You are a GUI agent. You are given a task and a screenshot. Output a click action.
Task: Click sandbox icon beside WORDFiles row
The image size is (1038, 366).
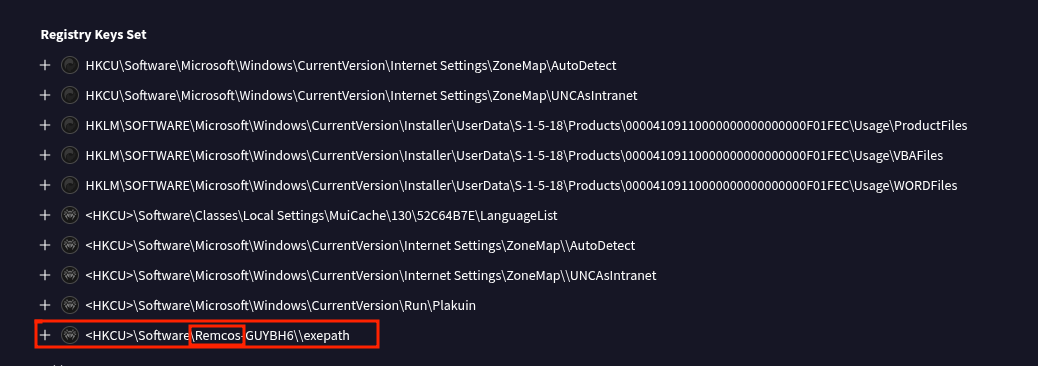point(70,185)
